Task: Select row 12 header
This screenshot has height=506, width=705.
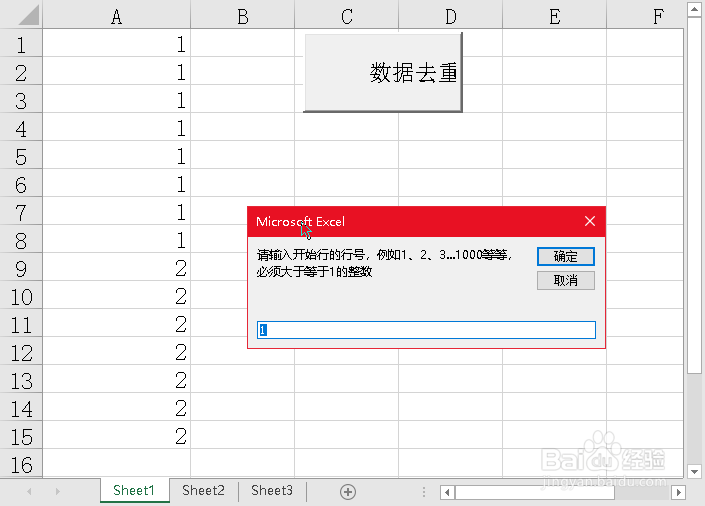Action: [x=21, y=352]
